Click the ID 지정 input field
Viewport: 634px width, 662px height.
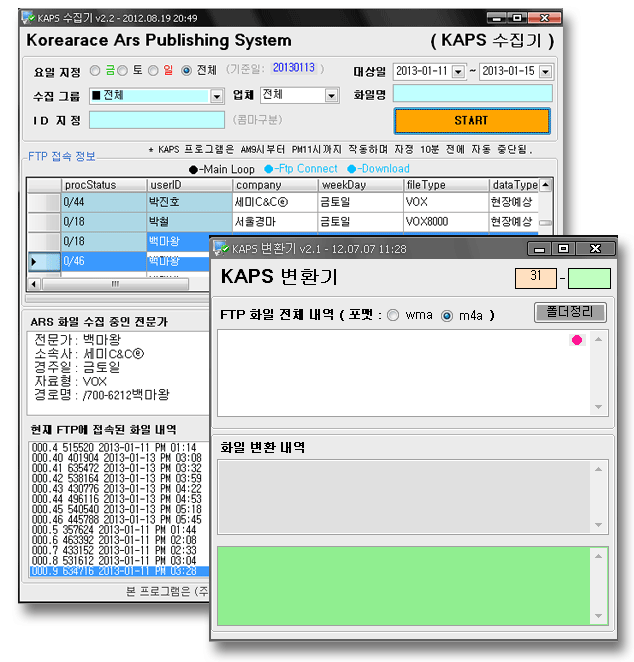(x=157, y=120)
